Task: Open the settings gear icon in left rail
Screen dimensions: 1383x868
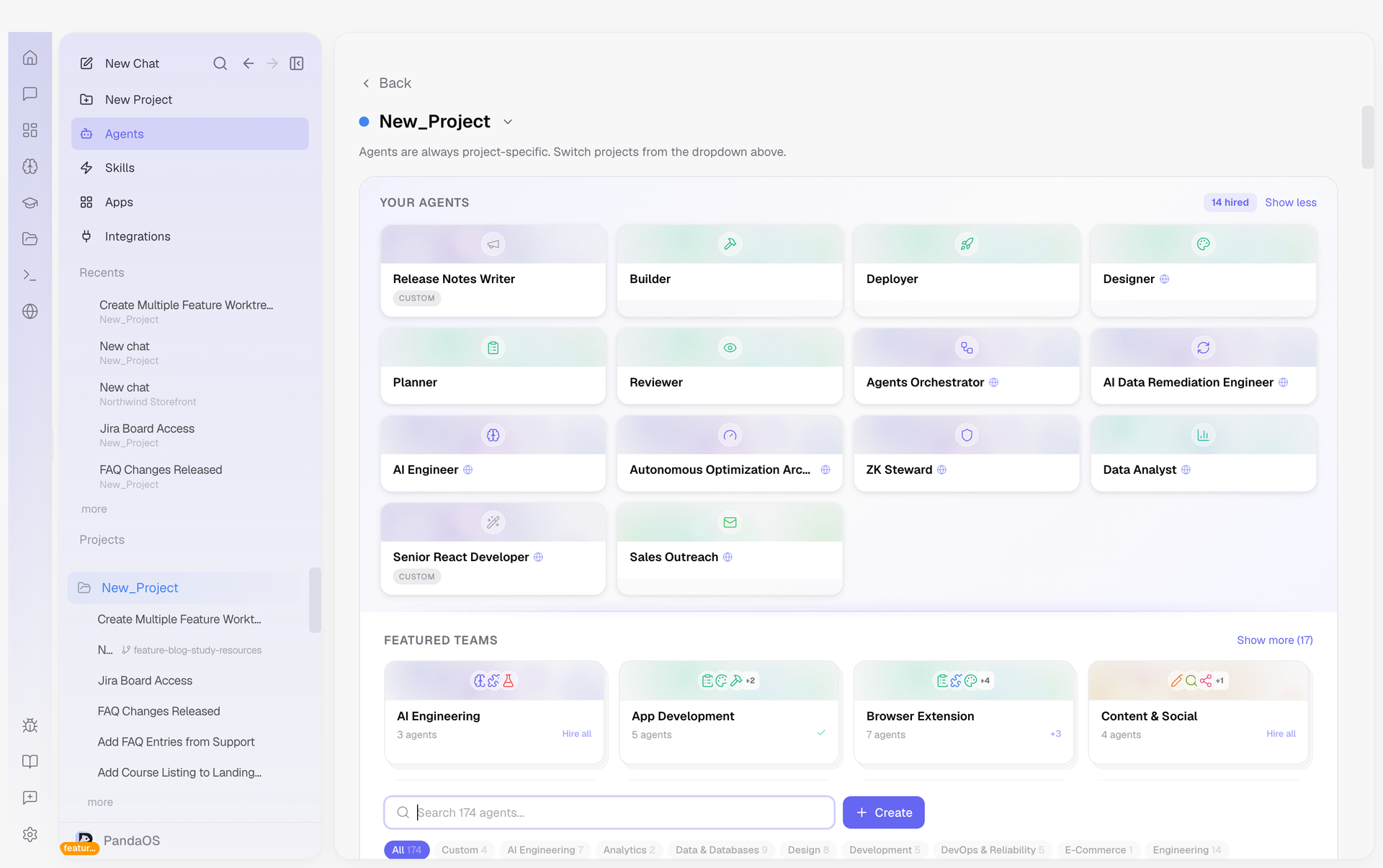Action: click(x=30, y=834)
